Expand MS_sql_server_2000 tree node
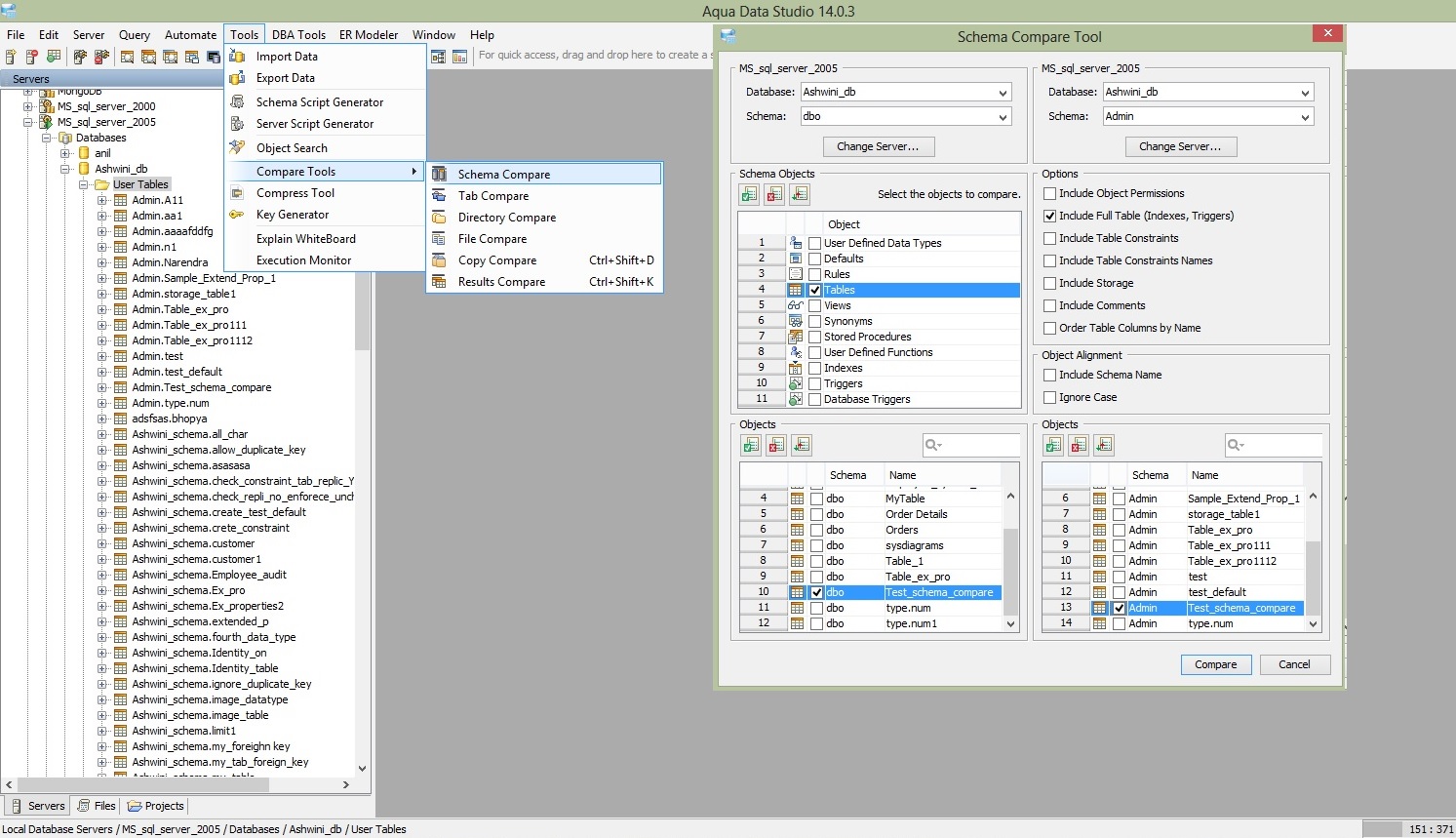This screenshot has width=1456, height=838. (x=28, y=106)
